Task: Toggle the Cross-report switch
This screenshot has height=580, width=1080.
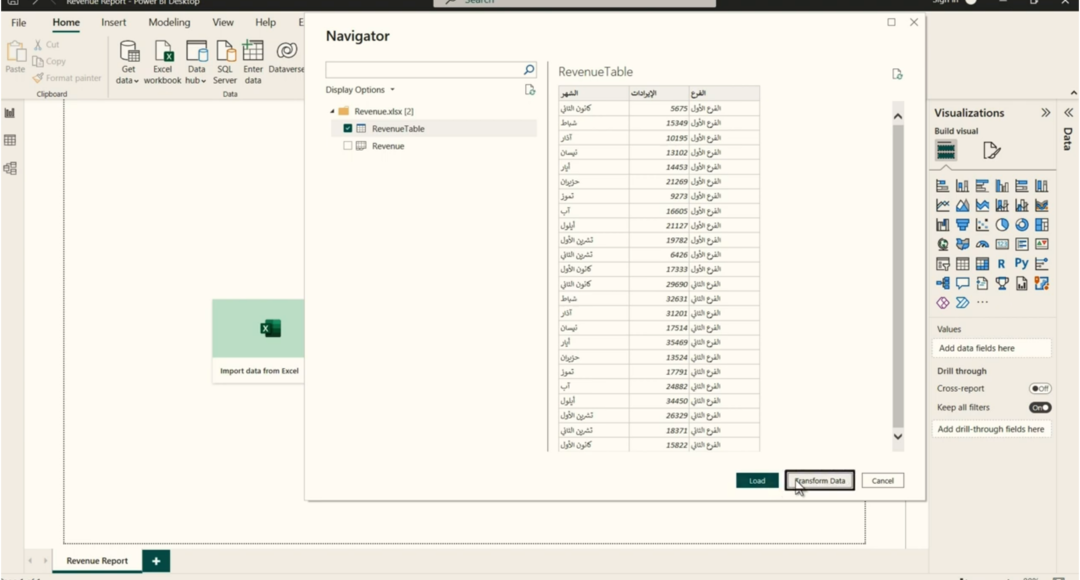Action: coord(1040,388)
